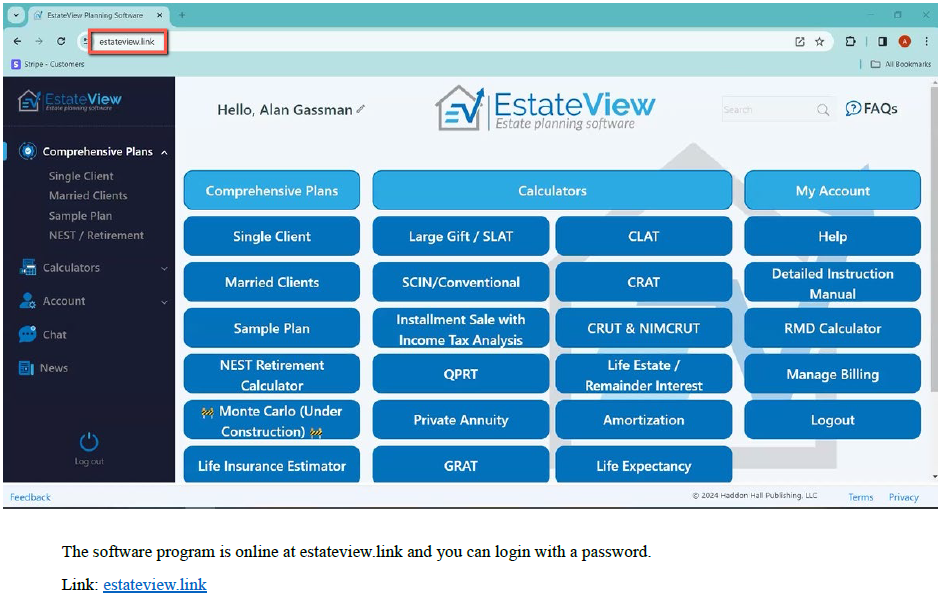Open the CRAT calculator
Image resolution: width=951 pixels, height=598 pixels.
click(x=644, y=282)
